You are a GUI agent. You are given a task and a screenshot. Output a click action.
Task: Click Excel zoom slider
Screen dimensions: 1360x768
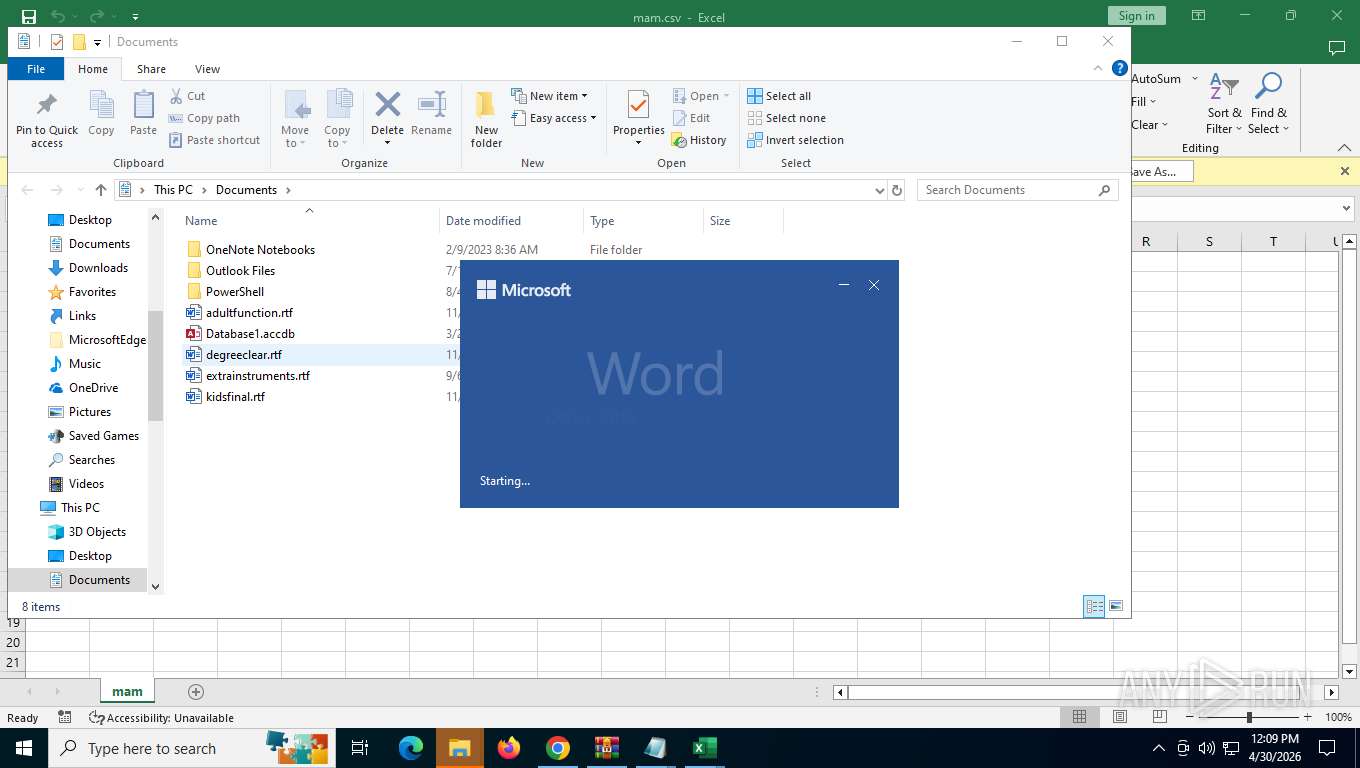click(1249, 717)
